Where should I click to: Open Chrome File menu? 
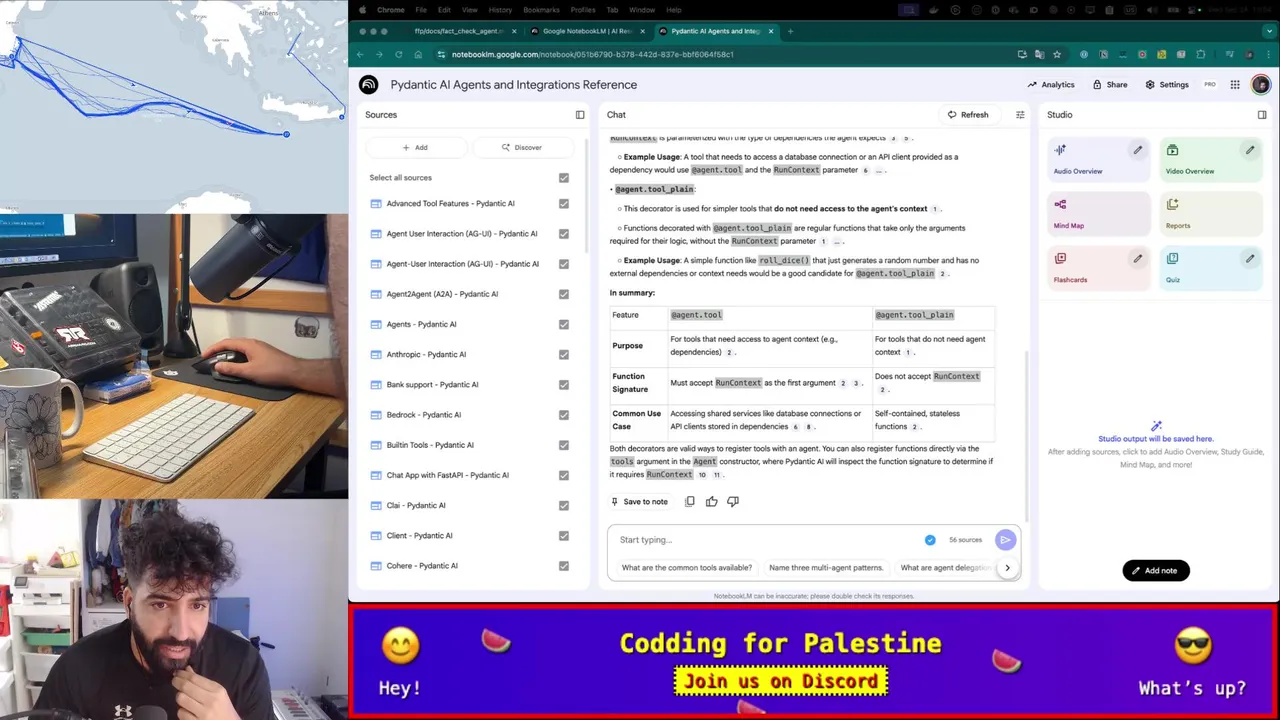(421, 10)
